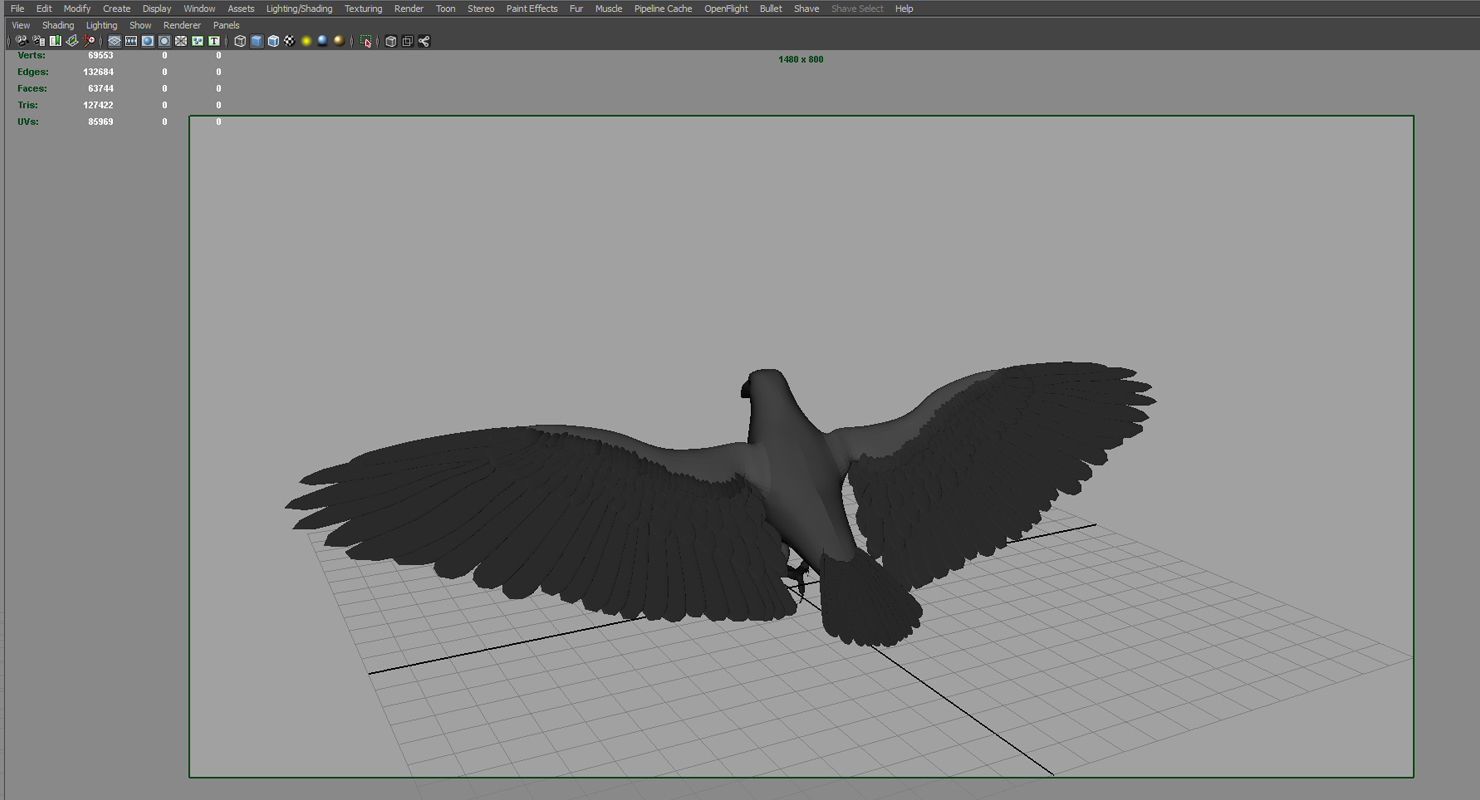
Task: Open the Modify menu
Action: tap(77, 8)
